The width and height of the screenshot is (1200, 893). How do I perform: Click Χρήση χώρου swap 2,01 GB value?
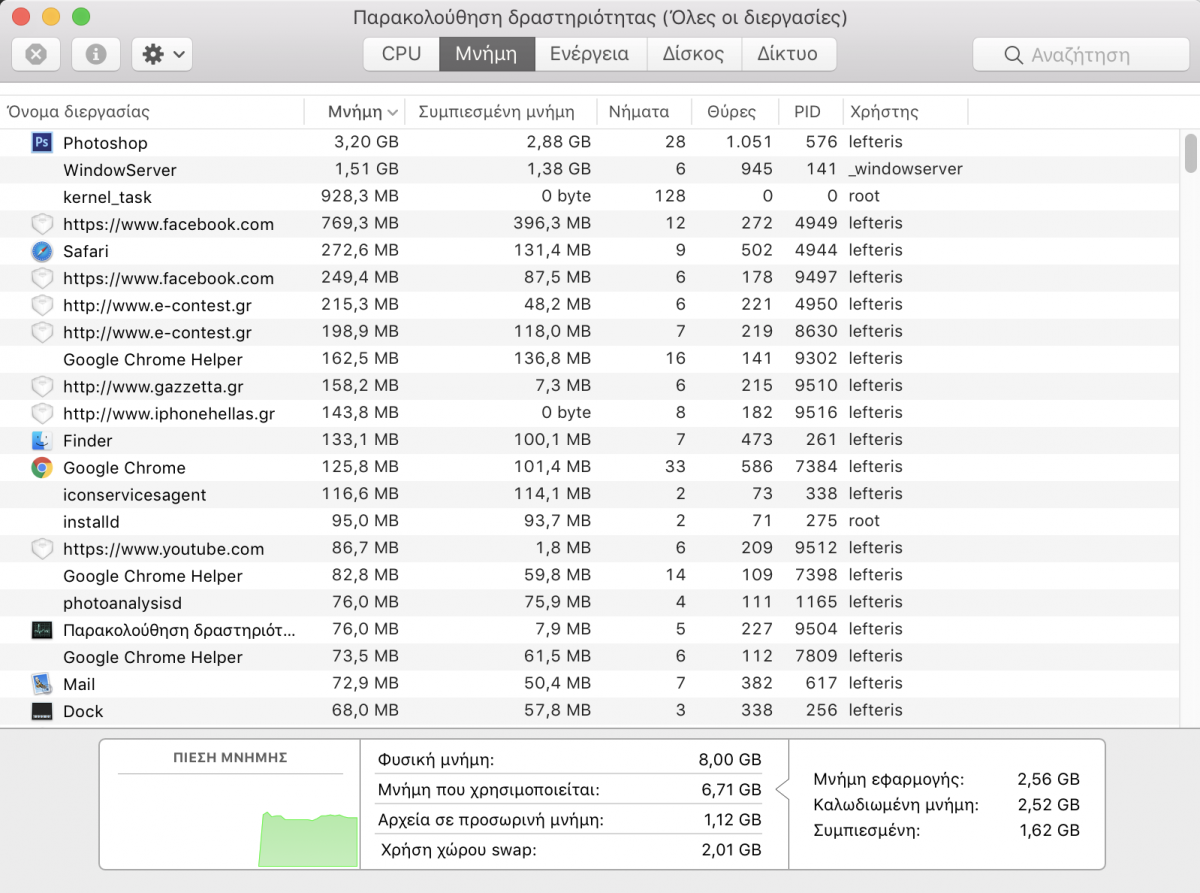click(731, 849)
